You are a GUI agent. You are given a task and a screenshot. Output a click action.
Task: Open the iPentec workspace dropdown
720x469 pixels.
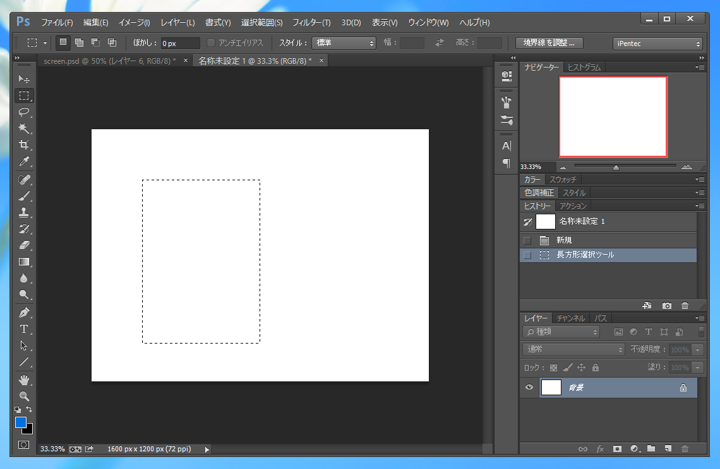click(x=658, y=44)
